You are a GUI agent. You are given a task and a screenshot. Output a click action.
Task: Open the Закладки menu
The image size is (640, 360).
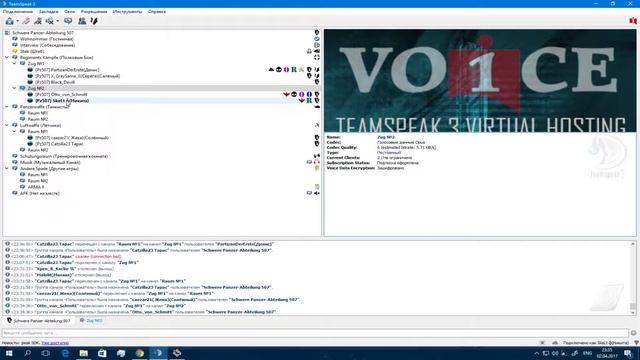click(x=49, y=11)
